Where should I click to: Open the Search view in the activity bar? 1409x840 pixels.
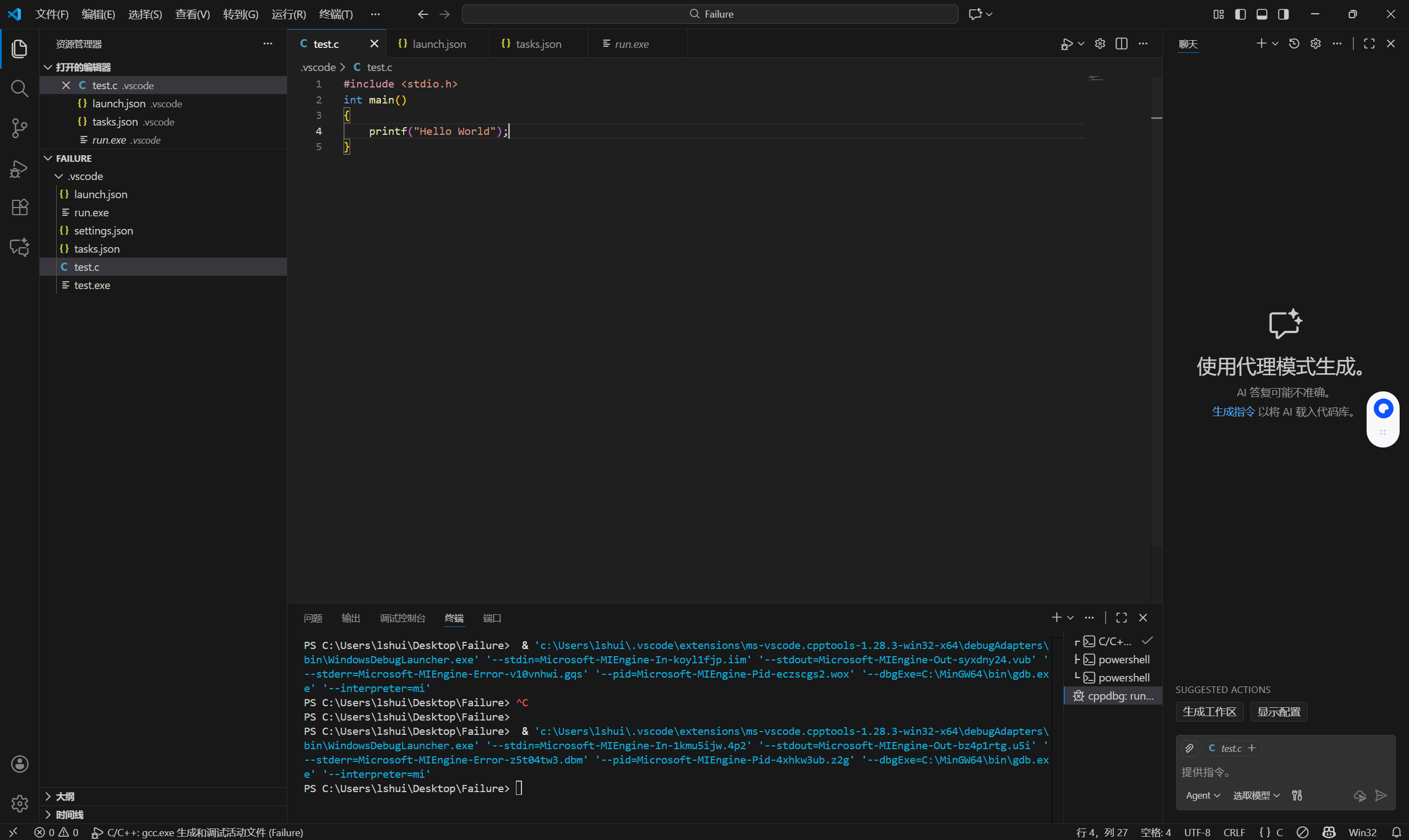[x=19, y=88]
